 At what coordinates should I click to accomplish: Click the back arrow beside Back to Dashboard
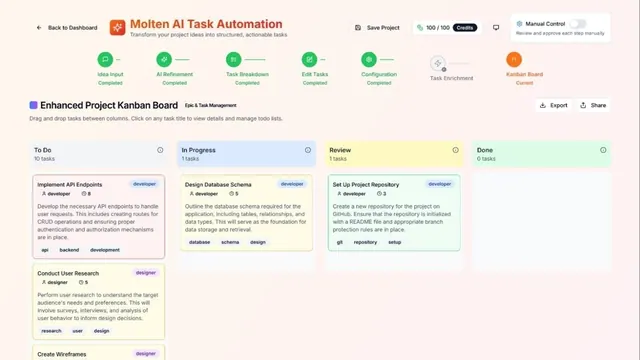[39, 28]
